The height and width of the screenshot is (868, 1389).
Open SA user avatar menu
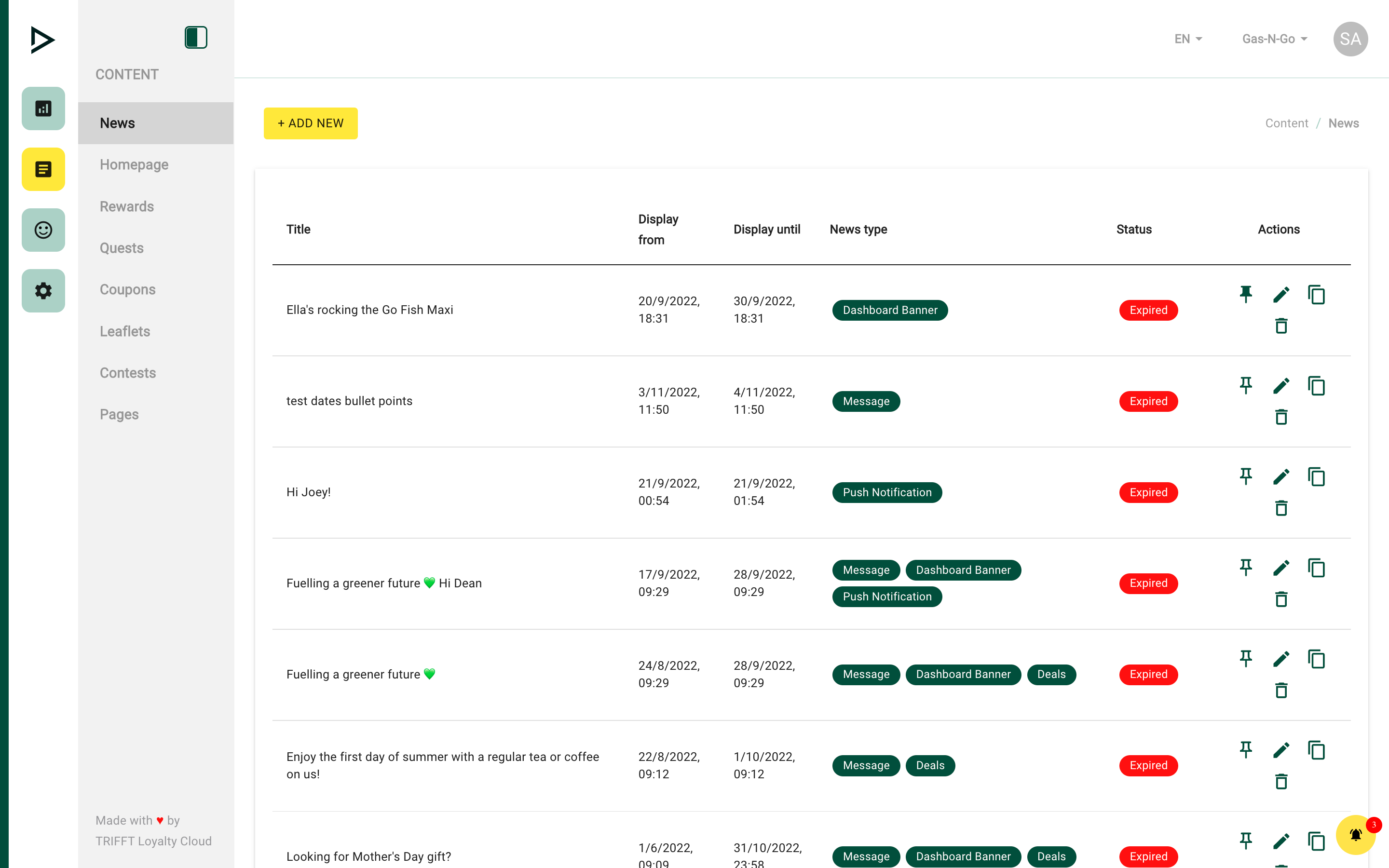pos(1350,39)
